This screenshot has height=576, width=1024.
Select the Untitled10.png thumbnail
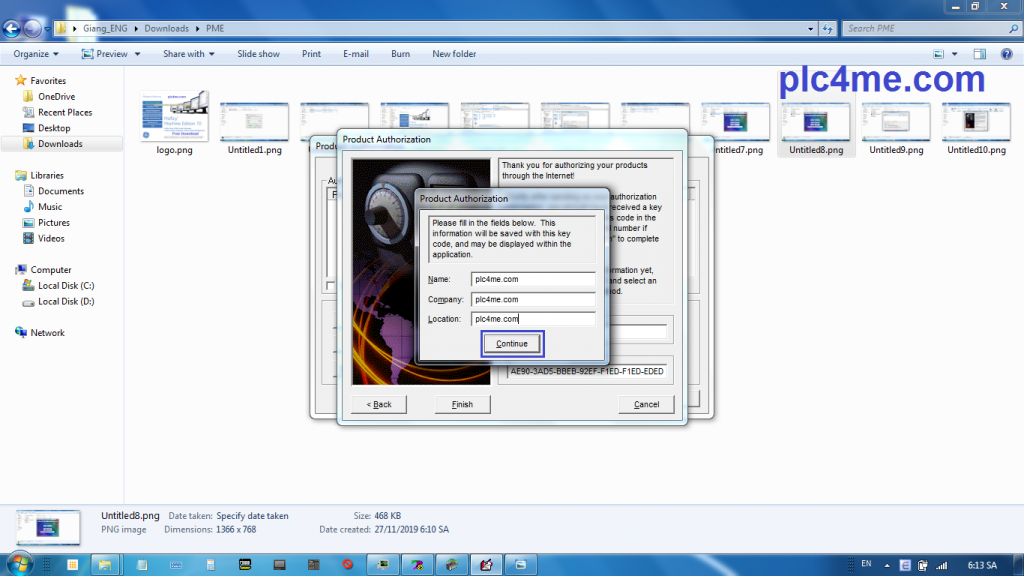pos(976,121)
